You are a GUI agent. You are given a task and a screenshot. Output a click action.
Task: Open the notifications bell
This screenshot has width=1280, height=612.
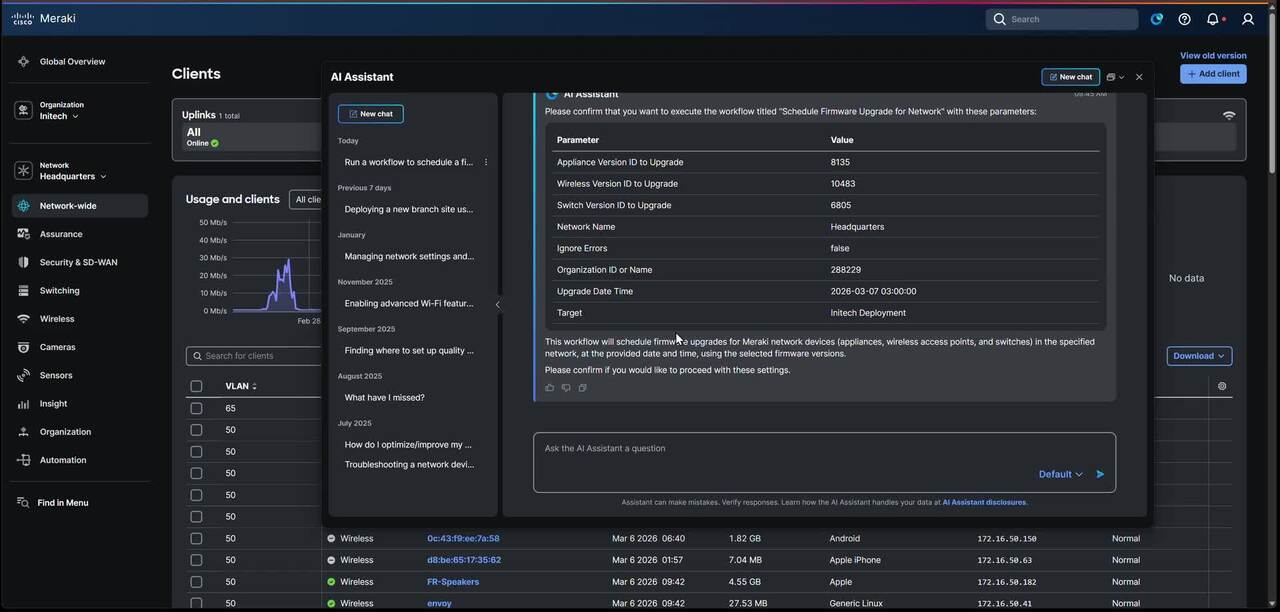click(1213, 19)
